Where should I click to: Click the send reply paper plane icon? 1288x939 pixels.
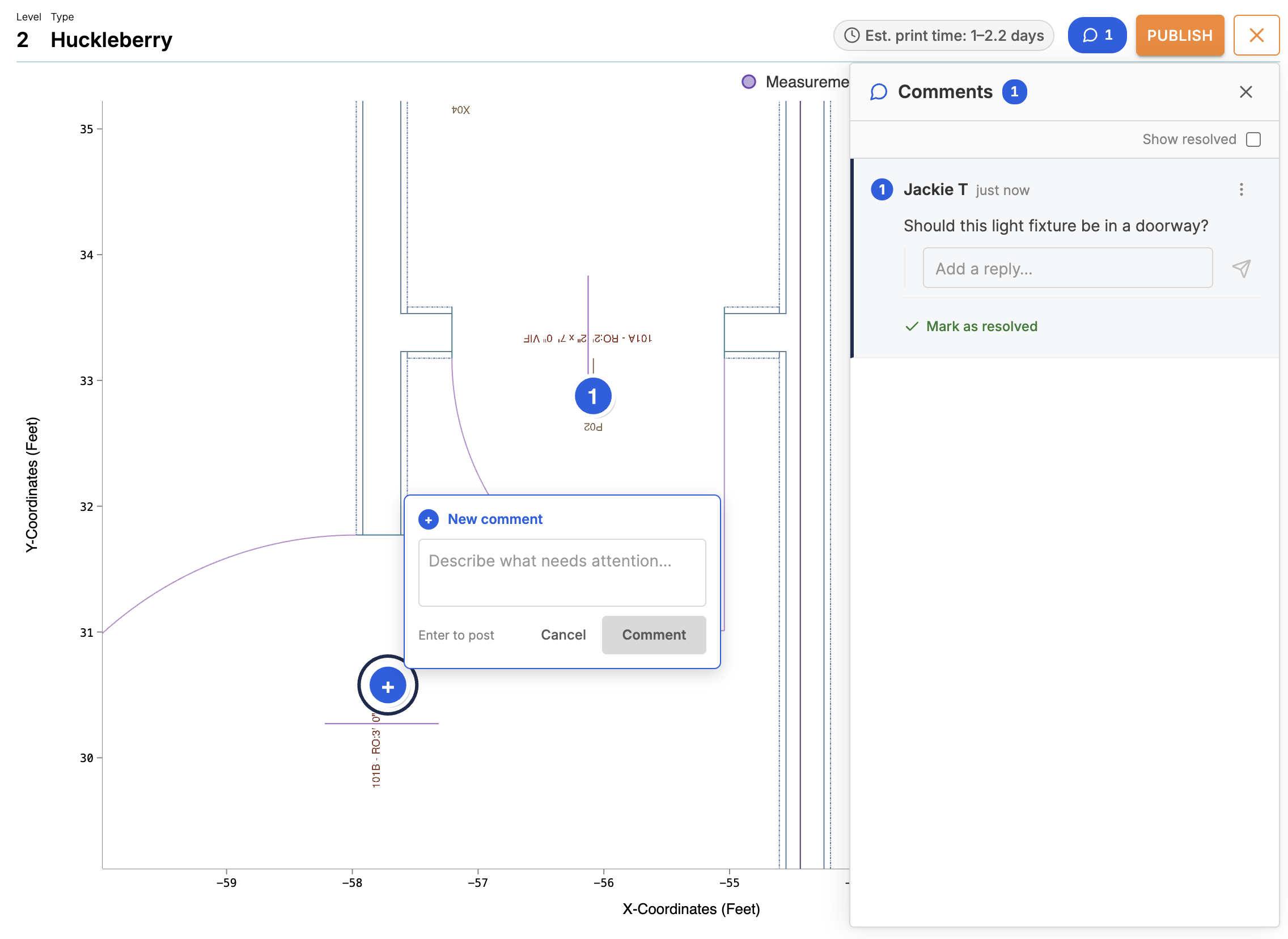tap(1241, 268)
